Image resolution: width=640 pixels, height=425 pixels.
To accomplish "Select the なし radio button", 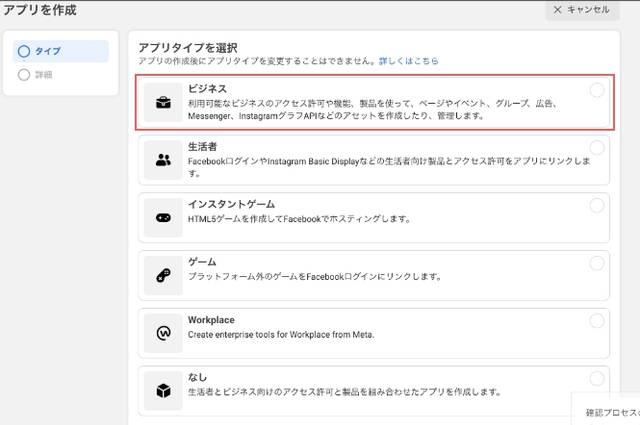I will (x=597, y=378).
